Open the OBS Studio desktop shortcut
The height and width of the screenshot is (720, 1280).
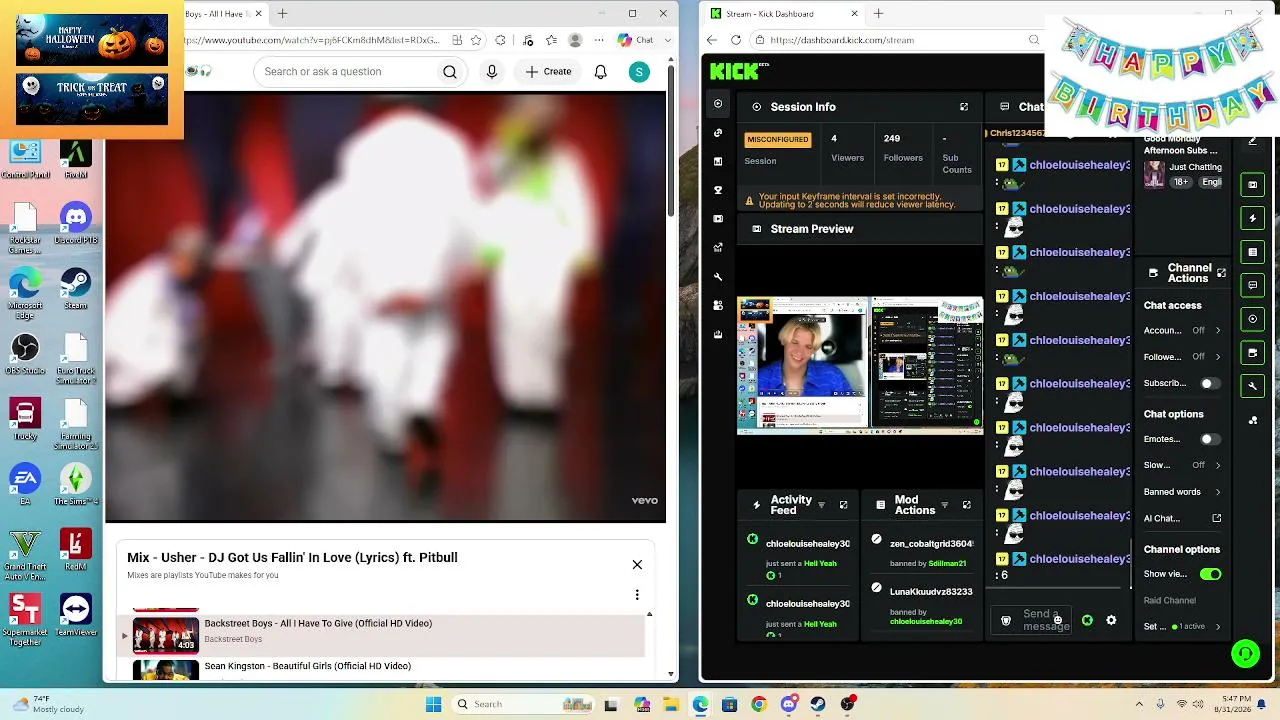25,356
